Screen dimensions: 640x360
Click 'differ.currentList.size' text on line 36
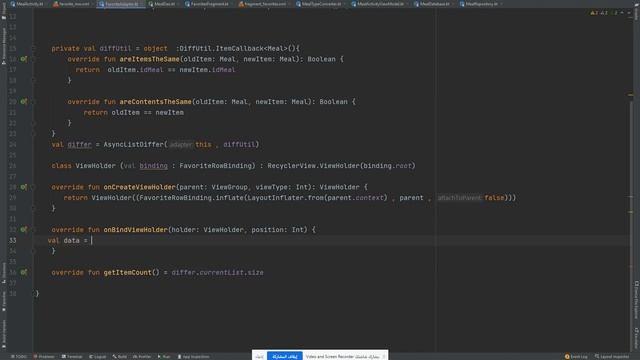pyautogui.click(x=218, y=272)
